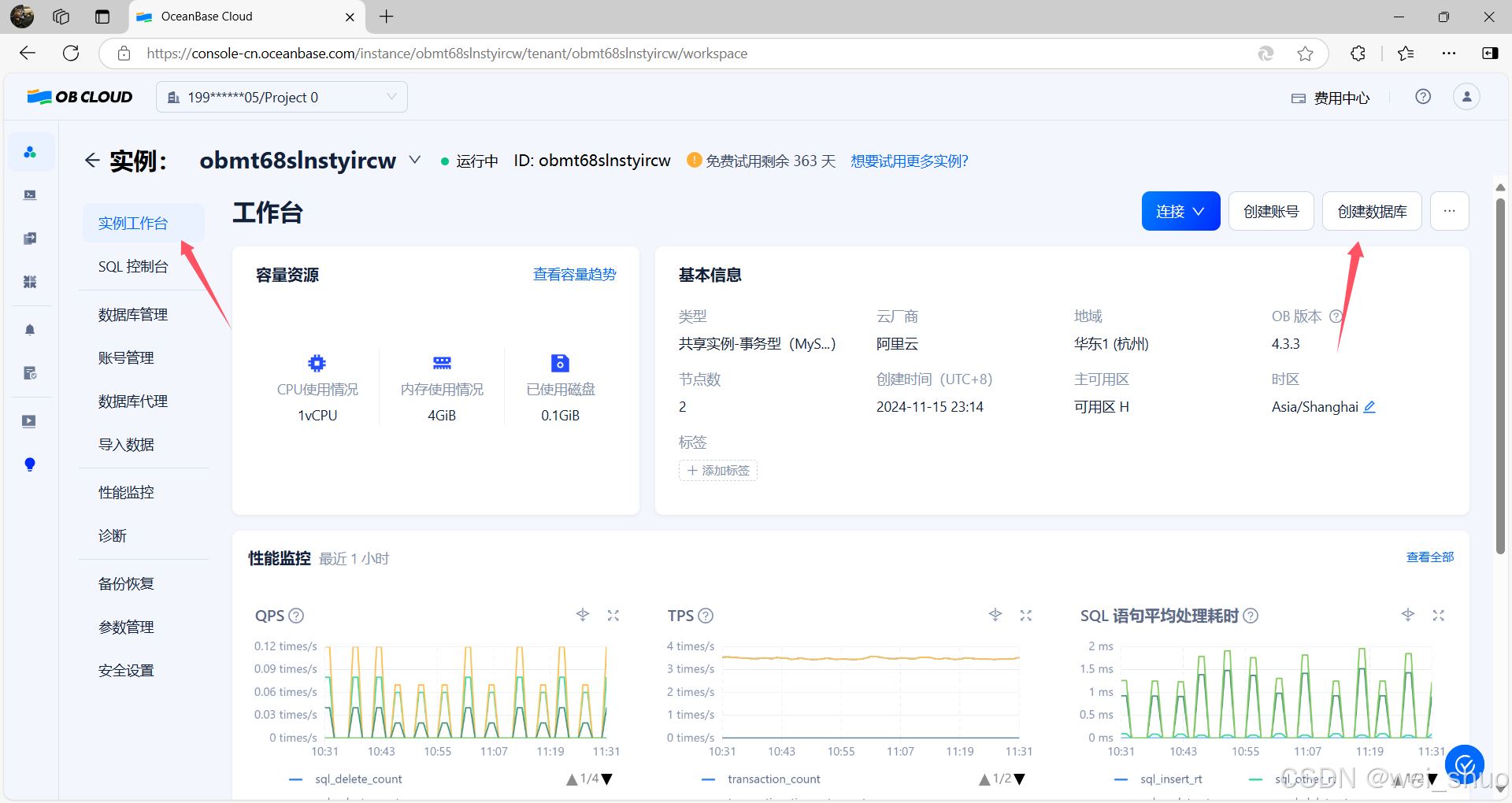
Task: Open the user account avatar icon
Action: [x=1466, y=97]
